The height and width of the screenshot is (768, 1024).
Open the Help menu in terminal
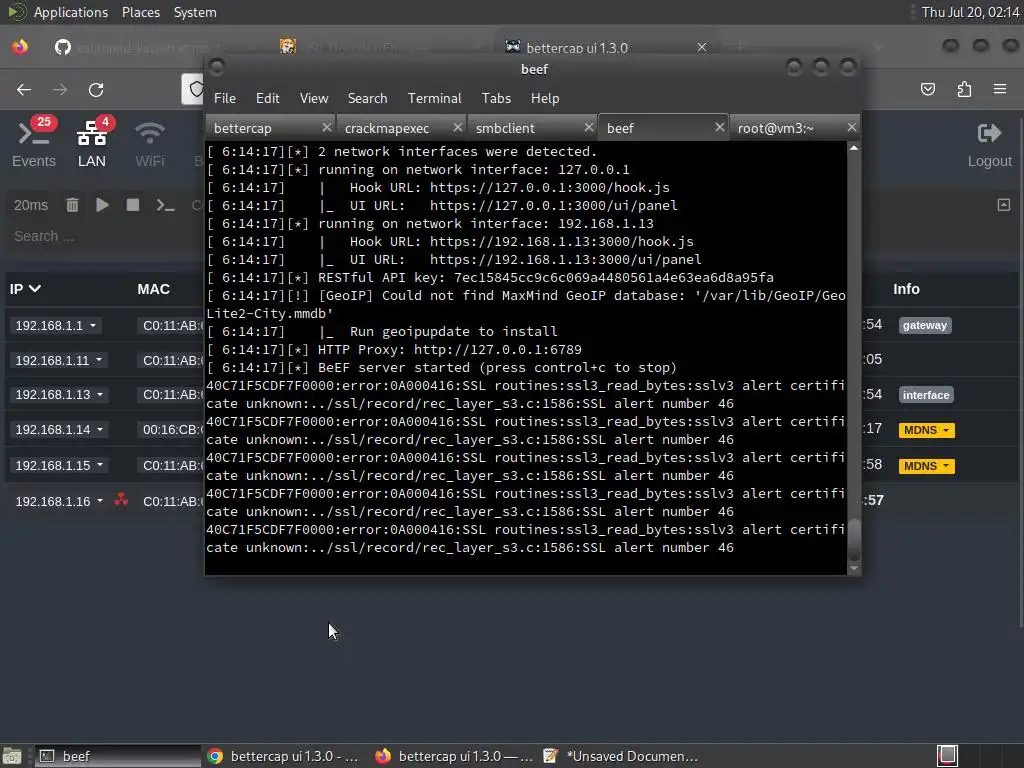(x=545, y=98)
